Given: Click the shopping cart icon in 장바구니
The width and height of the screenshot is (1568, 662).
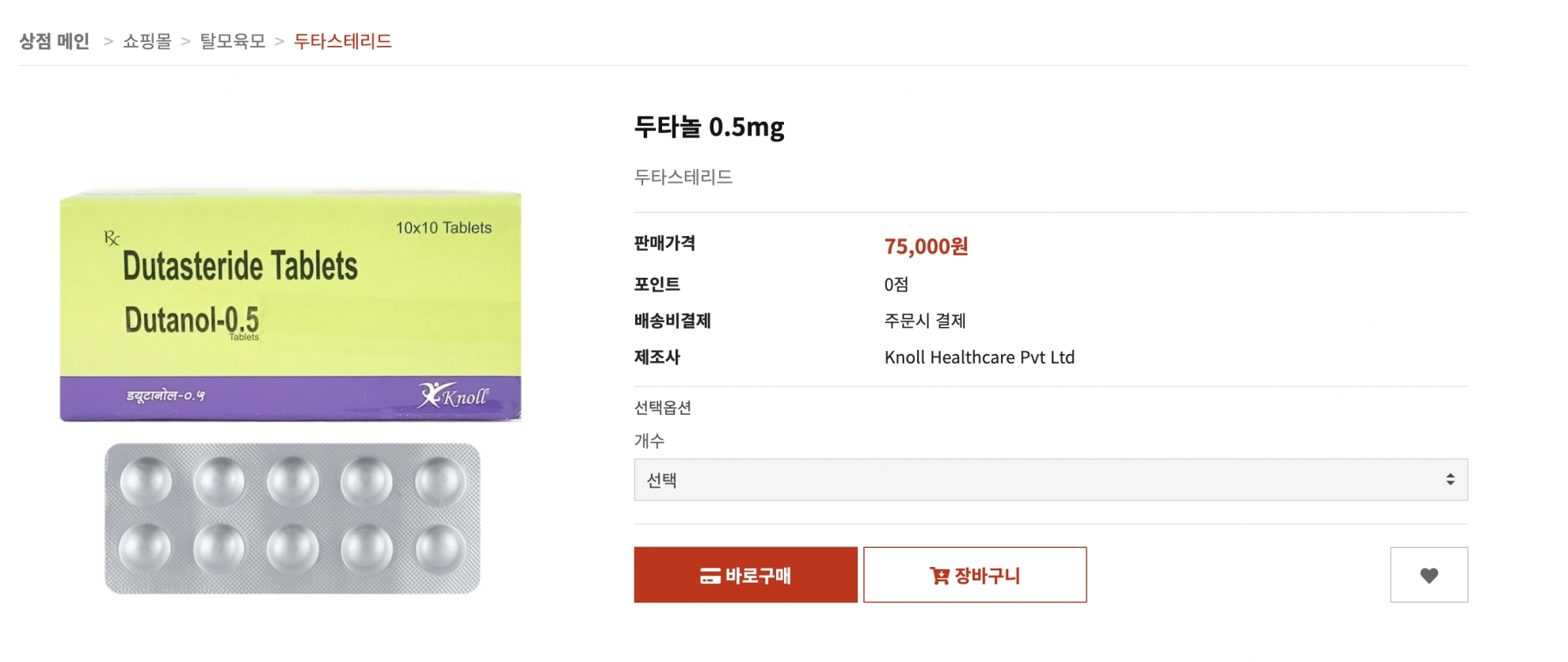Looking at the screenshot, I should (939, 576).
